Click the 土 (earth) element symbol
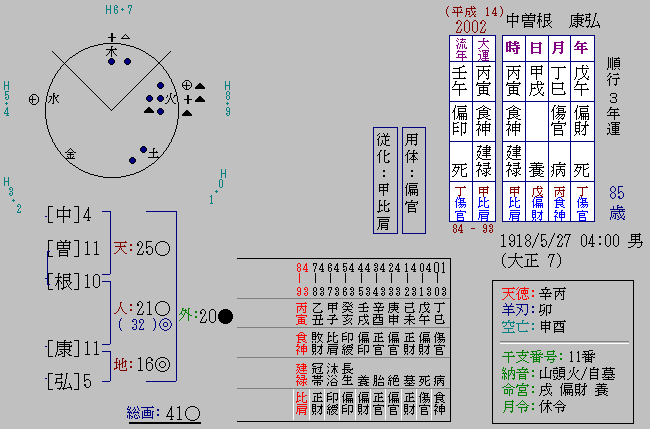The height and width of the screenshot is (429, 650). tap(153, 156)
